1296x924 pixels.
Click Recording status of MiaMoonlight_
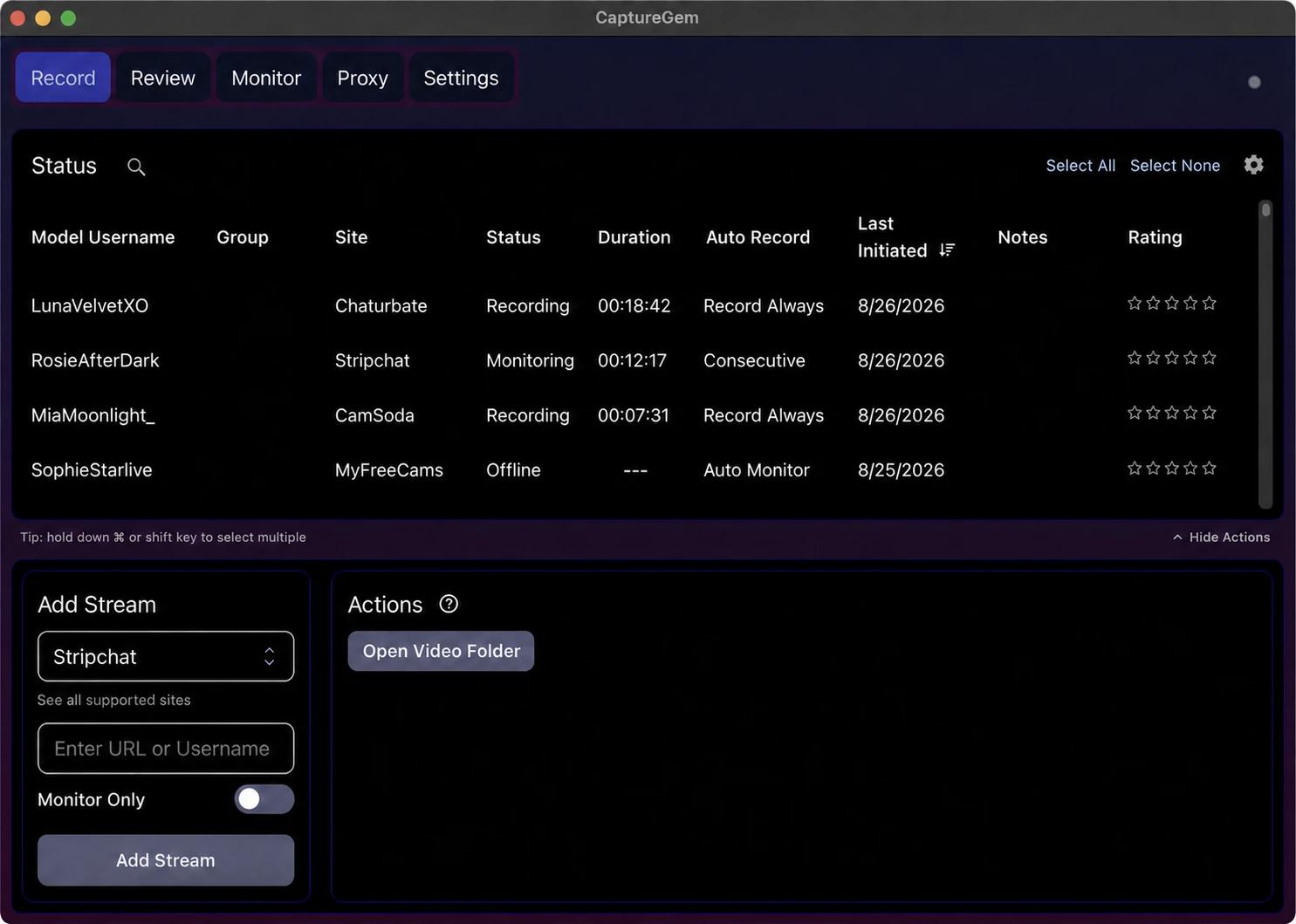pos(527,415)
